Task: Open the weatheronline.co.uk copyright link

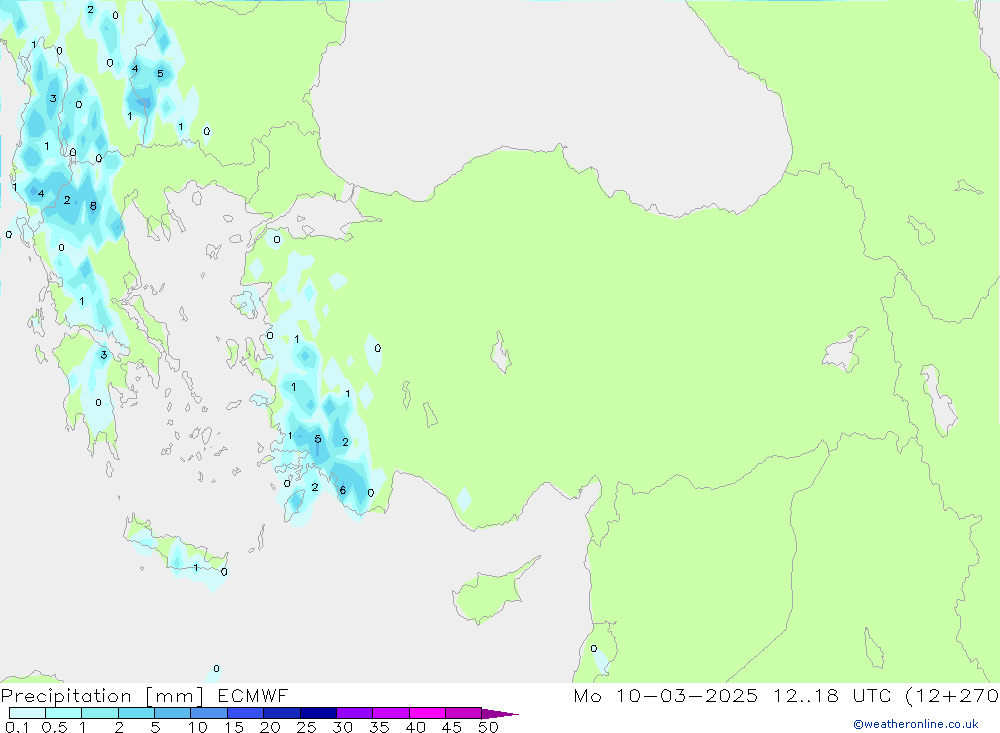Action: pyautogui.click(x=916, y=724)
